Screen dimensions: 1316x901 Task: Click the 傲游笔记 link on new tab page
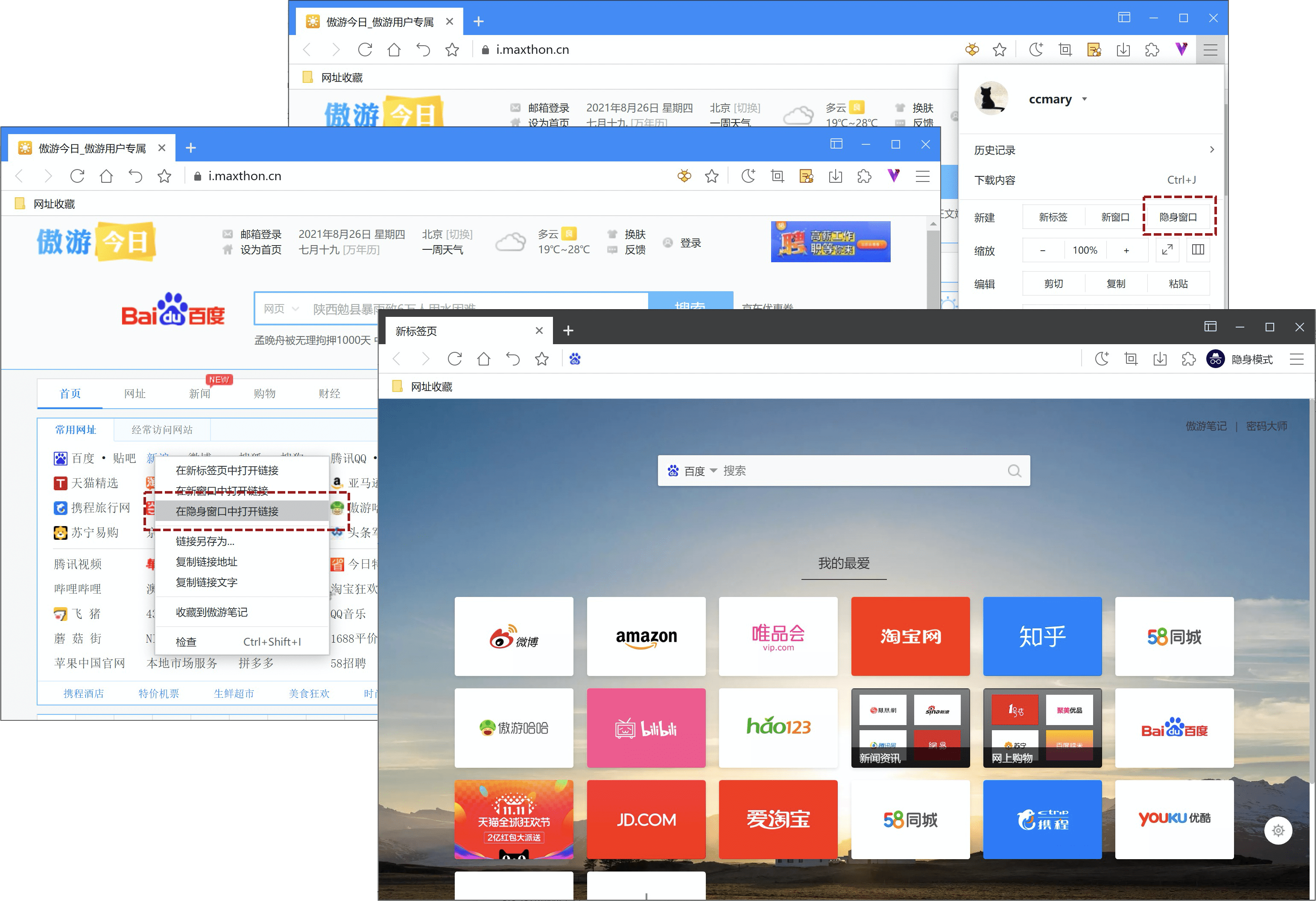tap(1206, 426)
